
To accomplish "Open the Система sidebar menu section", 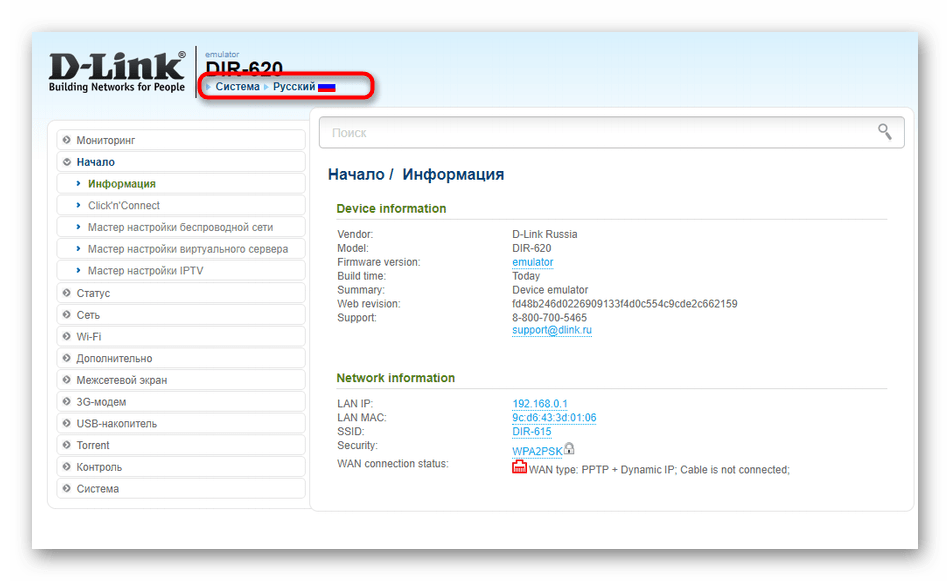I will pos(181,489).
